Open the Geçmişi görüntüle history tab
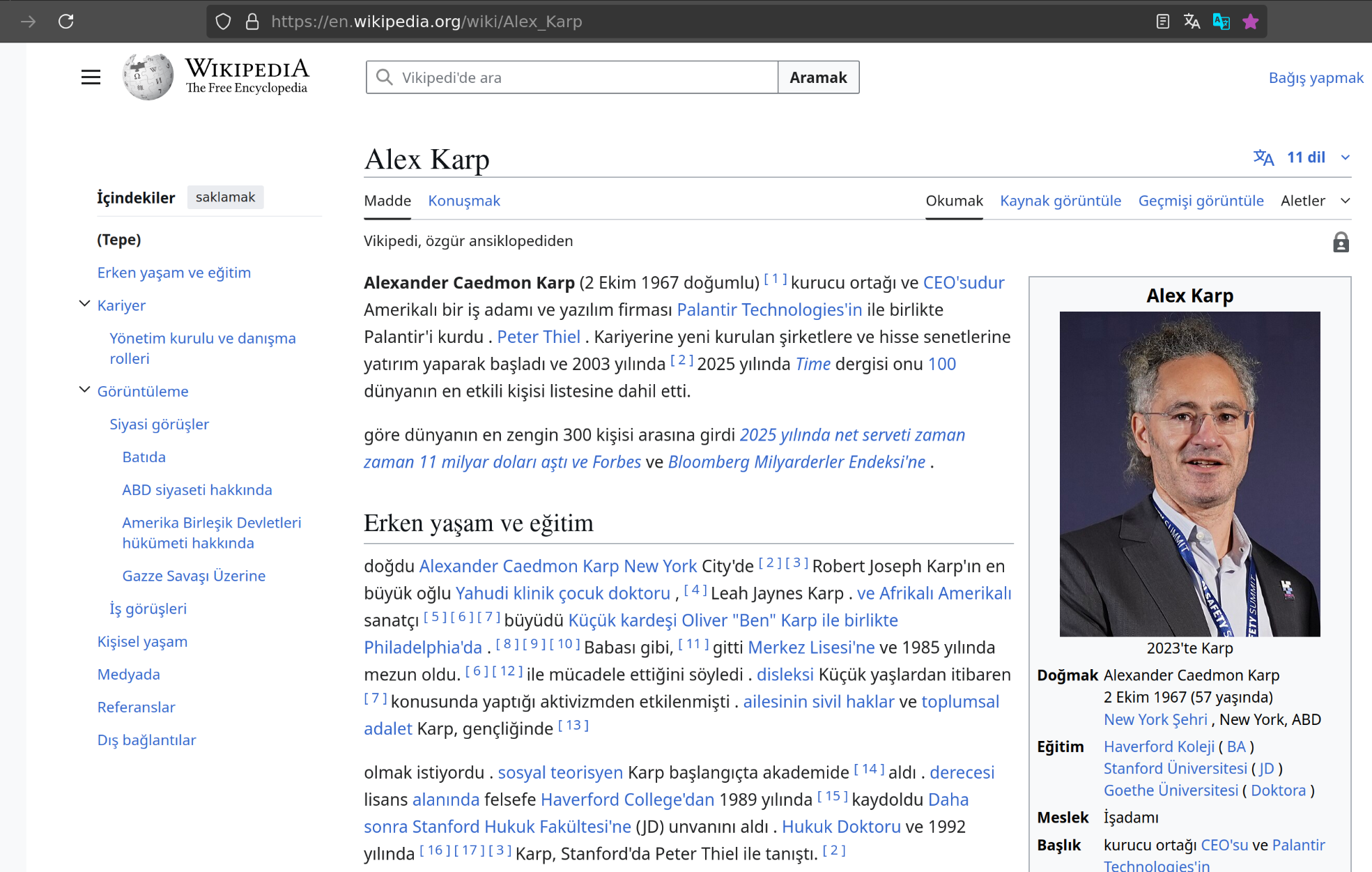Screen dimensions: 1372x872 tap(1201, 201)
